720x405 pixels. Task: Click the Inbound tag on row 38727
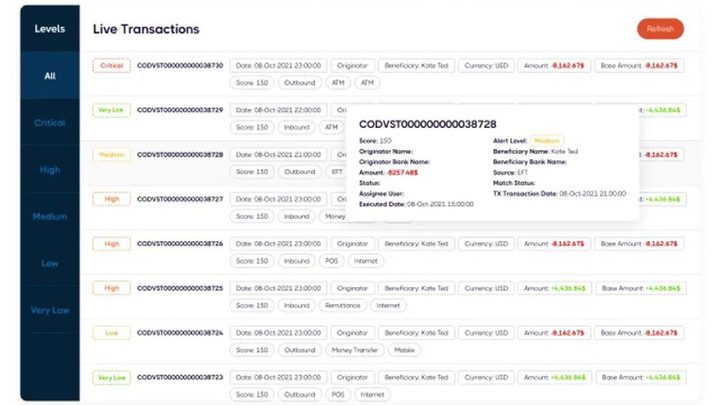click(297, 216)
